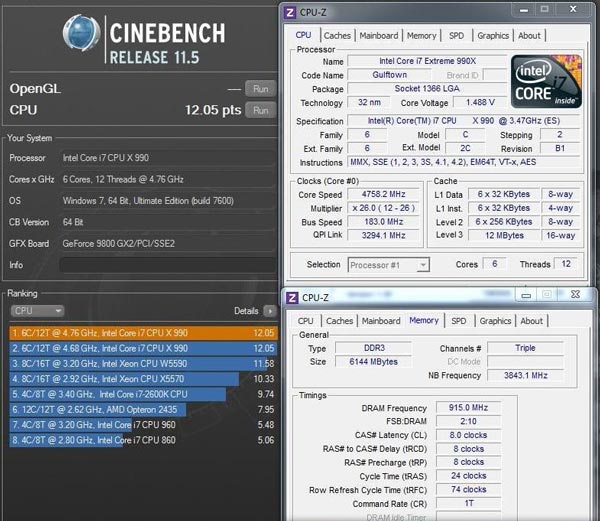
Task: Switch to SPD tab in bottom CPU-Z window
Action: click(458, 321)
